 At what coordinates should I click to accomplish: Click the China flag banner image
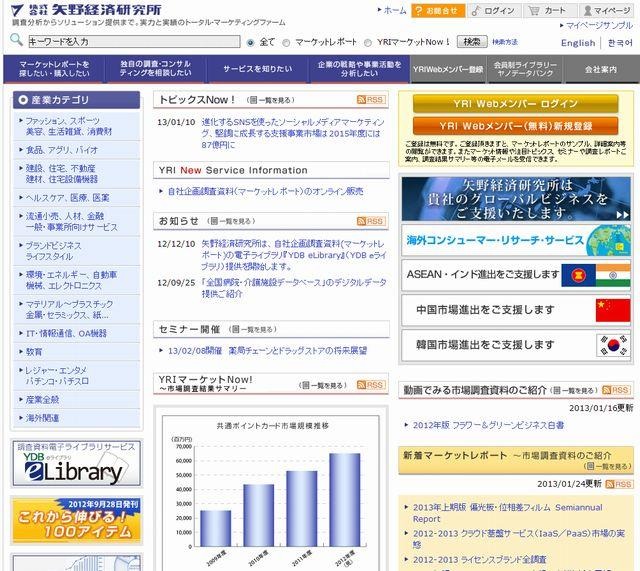click(x=613, y=311)
